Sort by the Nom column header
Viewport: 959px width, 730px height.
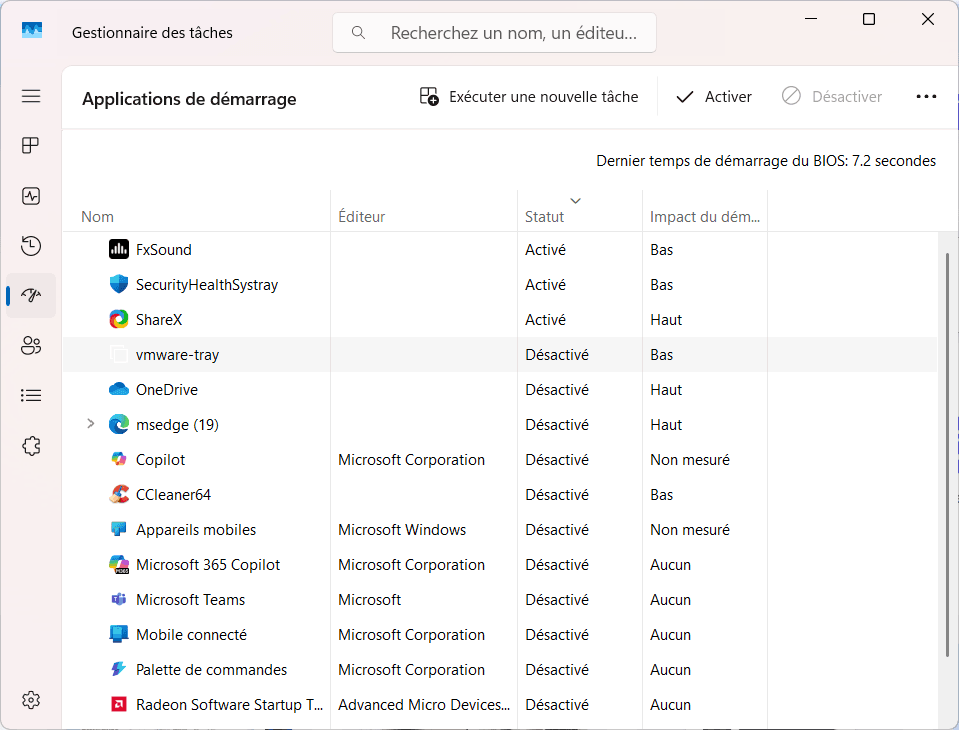point(97,216)
